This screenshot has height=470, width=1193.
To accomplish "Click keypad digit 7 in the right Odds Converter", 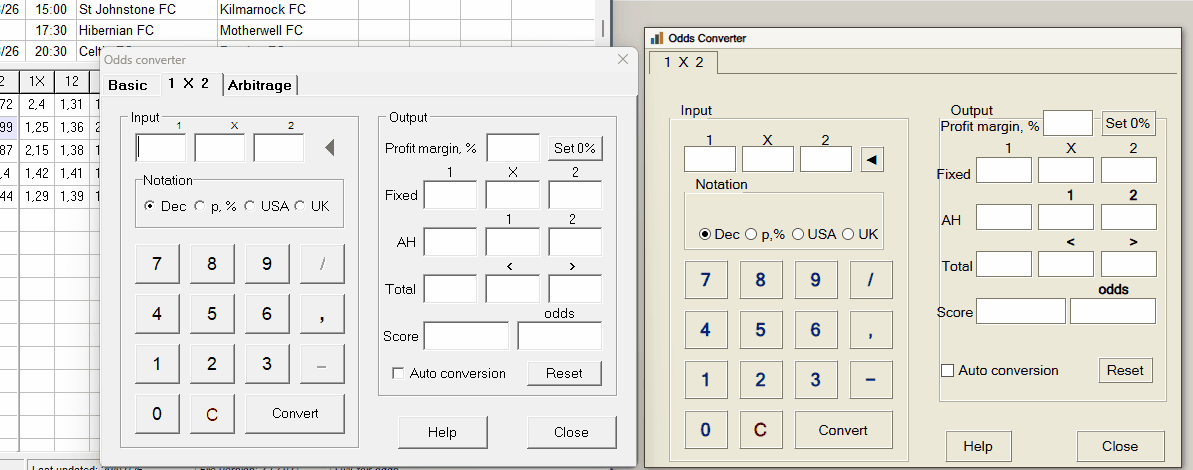I will [705, 280].
